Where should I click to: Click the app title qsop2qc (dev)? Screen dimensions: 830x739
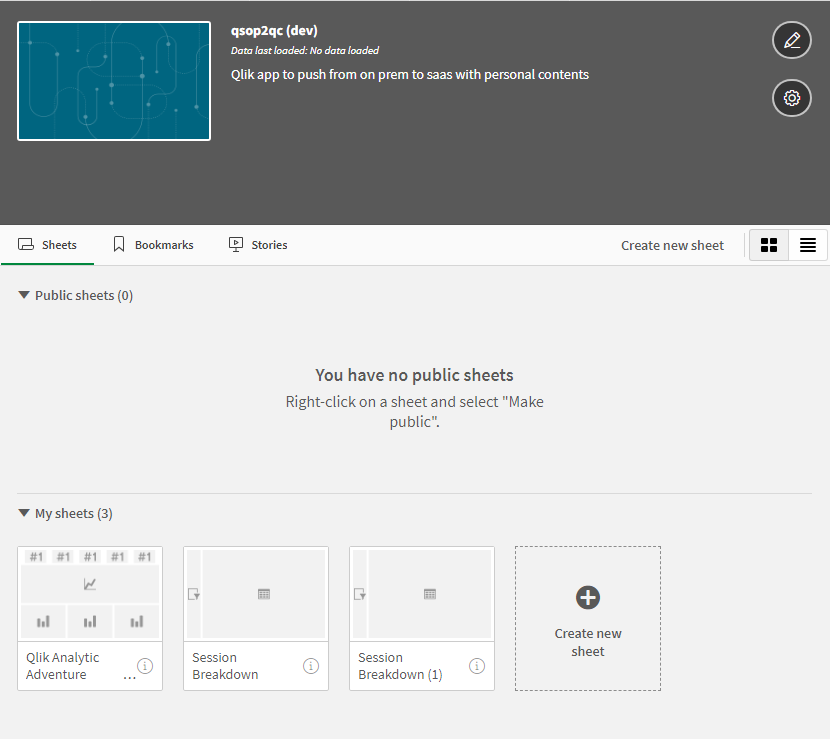pyautogui.click(x=274, y=31)
